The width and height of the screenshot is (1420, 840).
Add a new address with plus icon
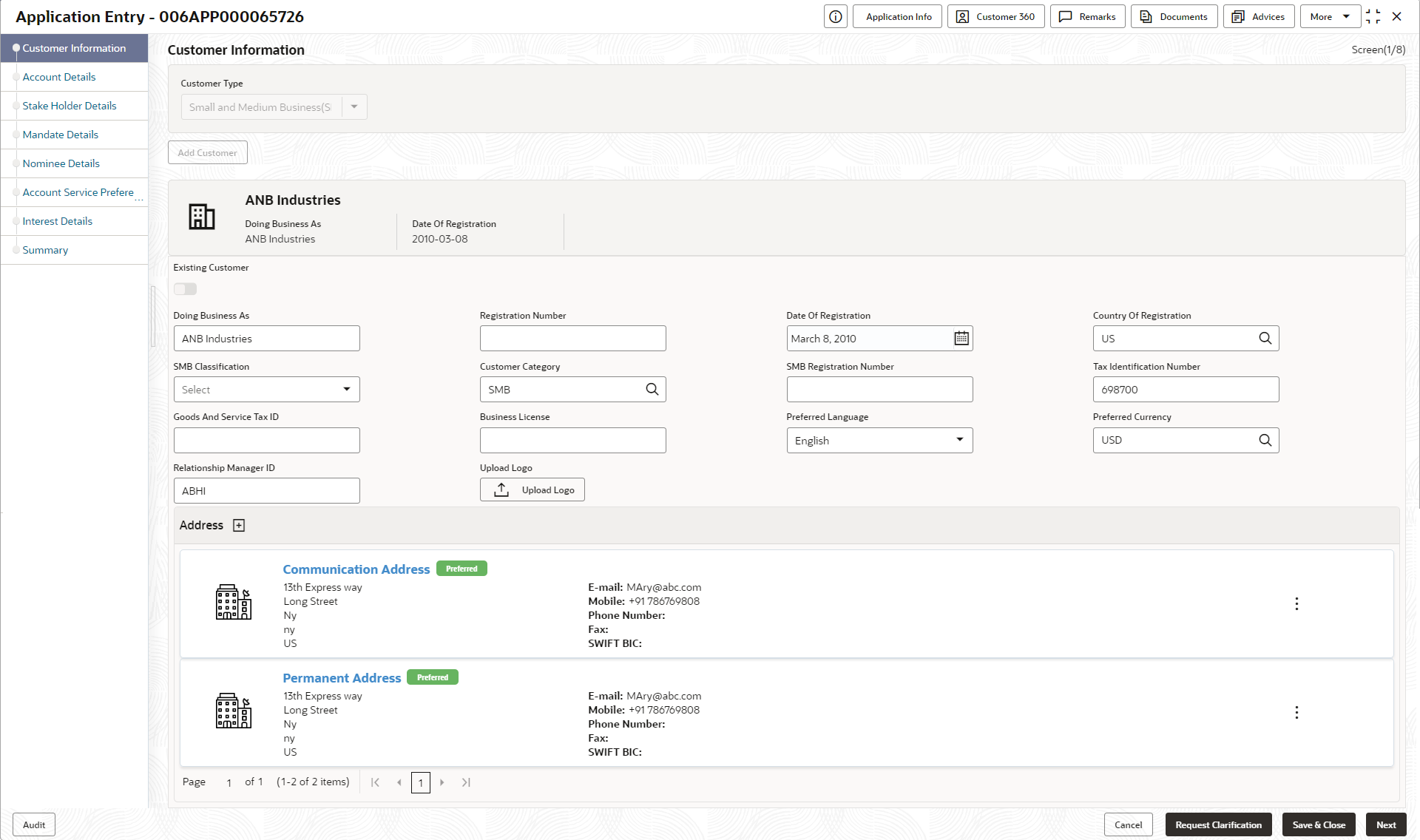[239, 526]
